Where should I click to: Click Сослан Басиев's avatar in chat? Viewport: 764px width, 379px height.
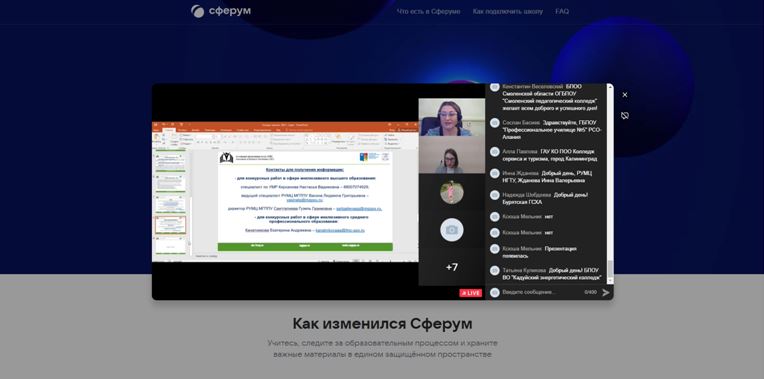[x=495, y=123]
